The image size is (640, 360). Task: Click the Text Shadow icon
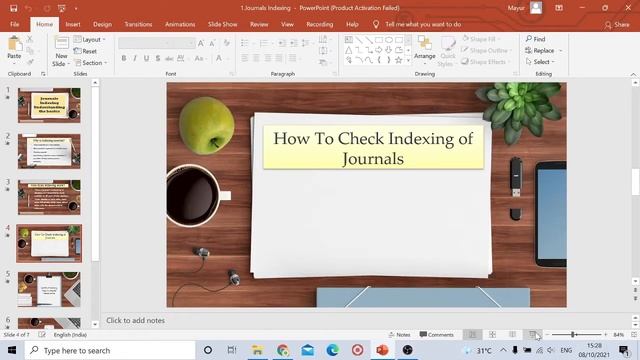point(158,58)
